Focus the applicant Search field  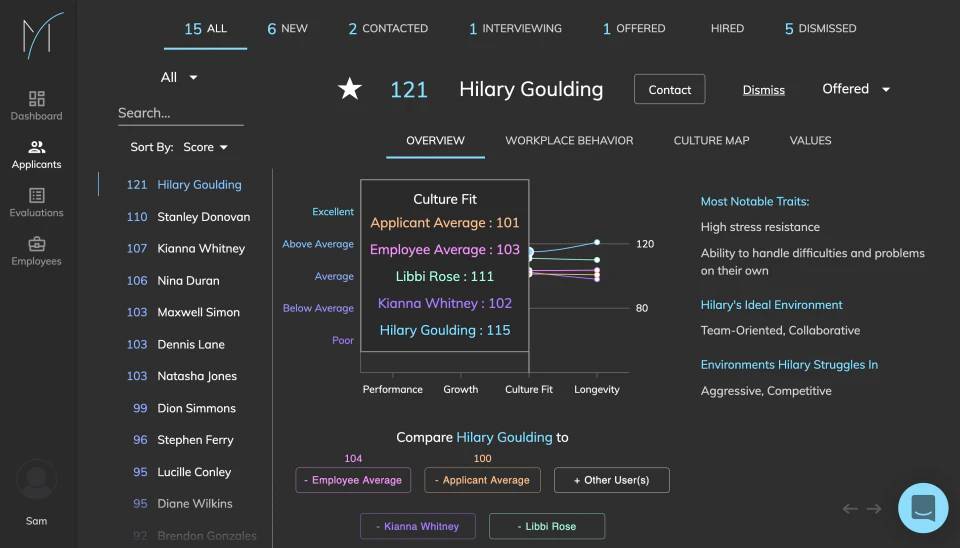tap(181, 113)
